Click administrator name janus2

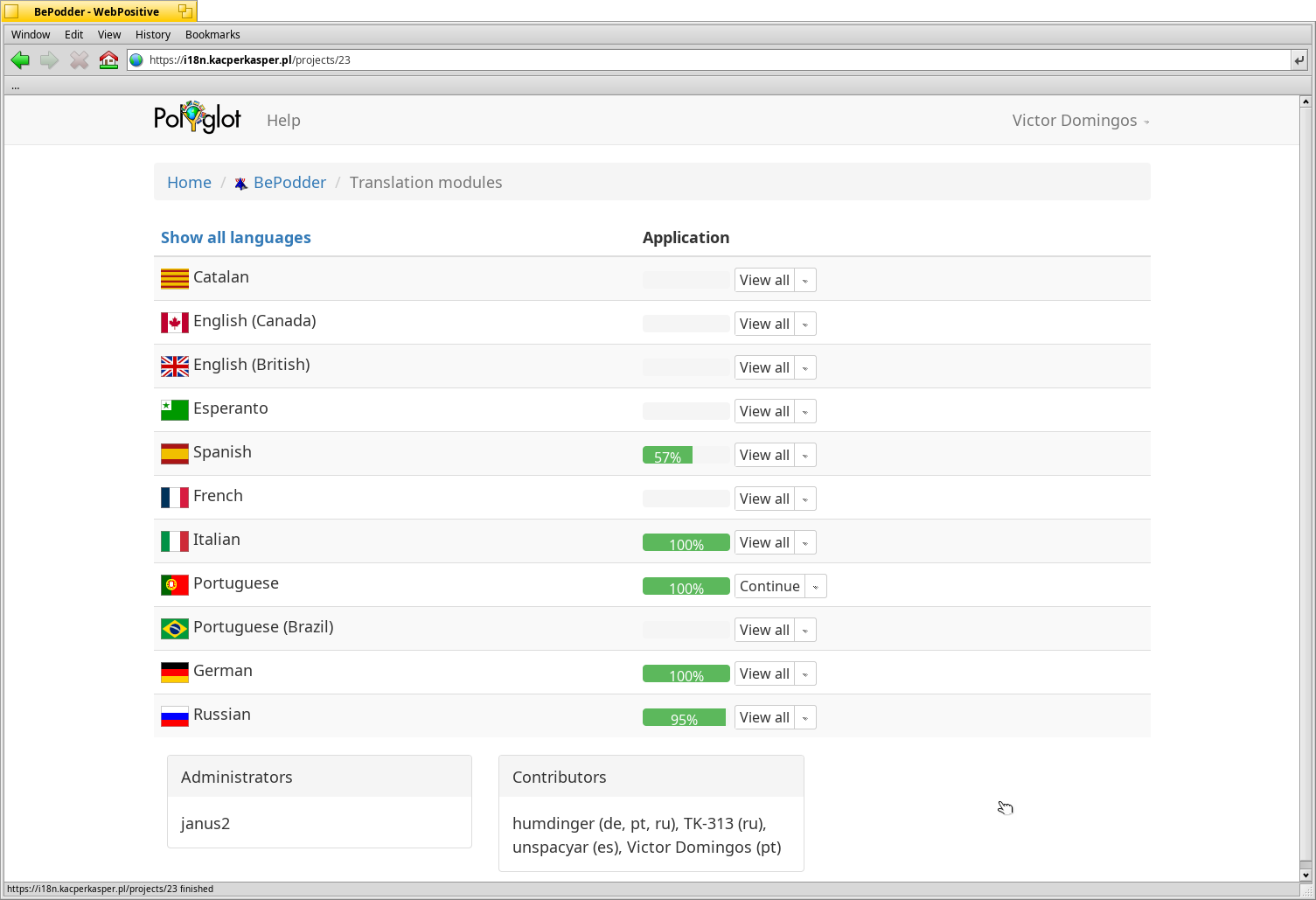(205, 824)
